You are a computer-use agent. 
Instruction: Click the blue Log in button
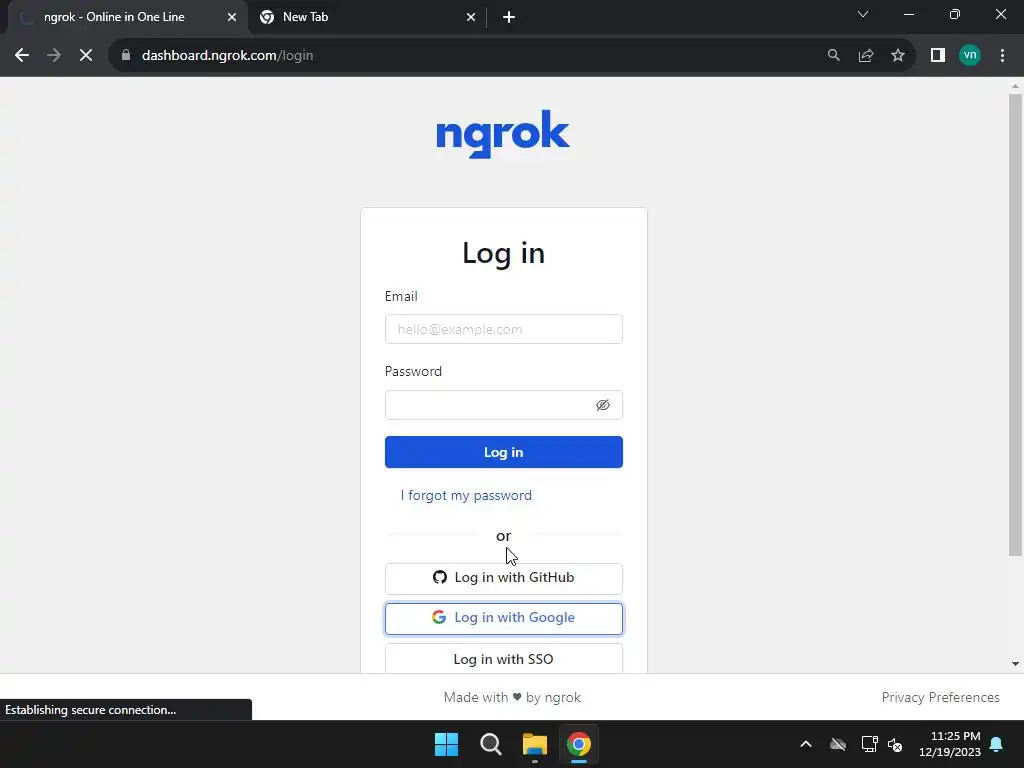coord(504,452)
